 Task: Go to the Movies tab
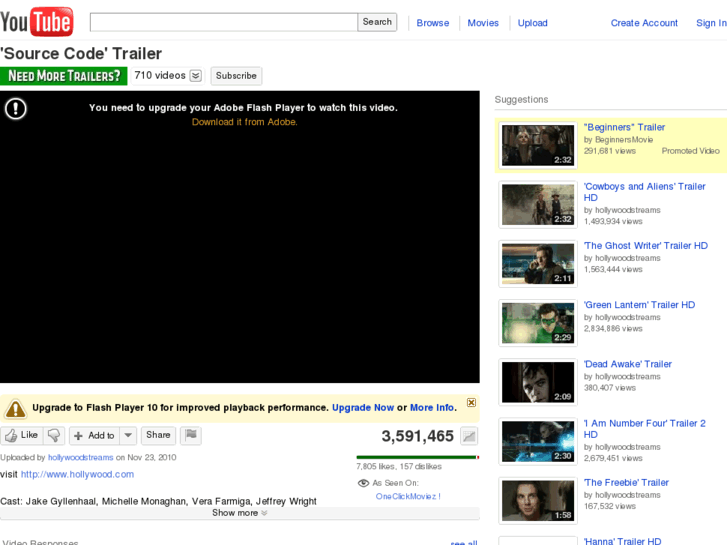coord(483,23)
